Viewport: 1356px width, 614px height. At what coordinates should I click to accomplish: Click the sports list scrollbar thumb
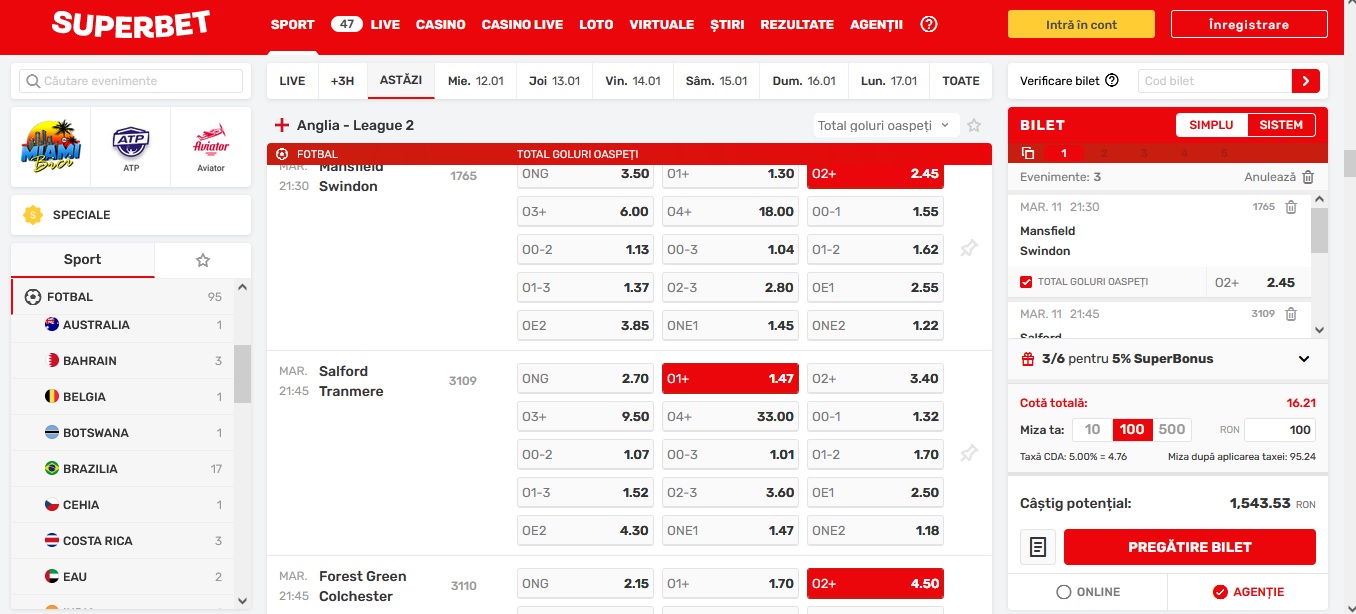[242, 374]
